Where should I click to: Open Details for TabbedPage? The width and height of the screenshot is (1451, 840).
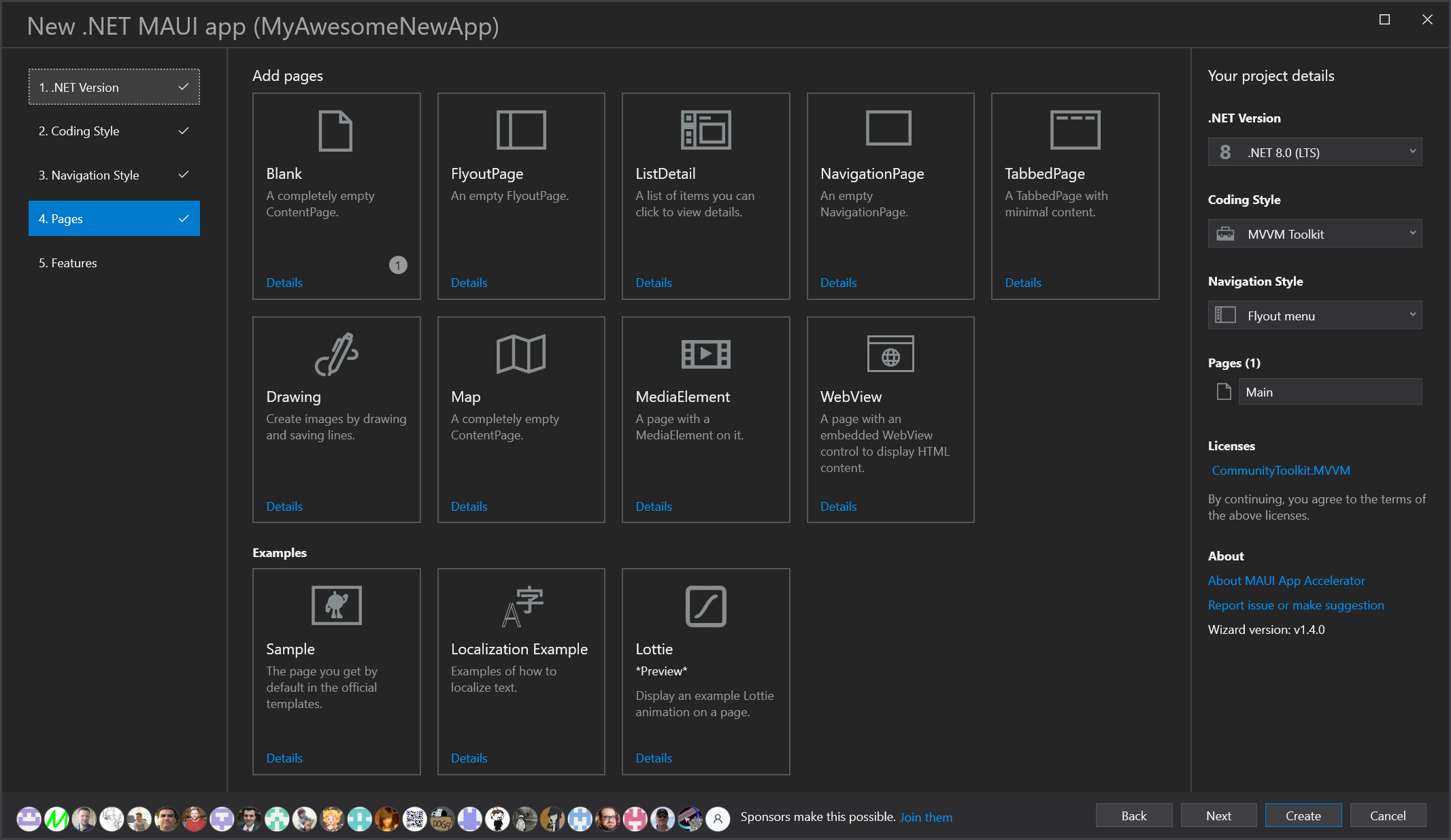1023,283
